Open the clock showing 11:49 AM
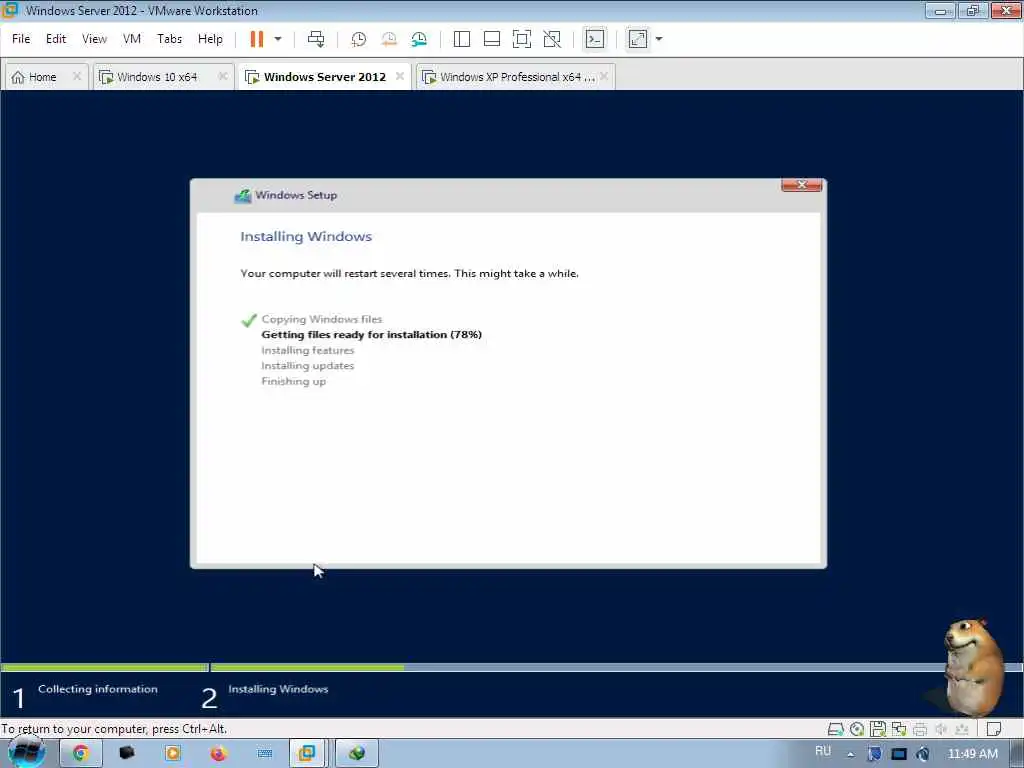This screenshot has height=768, width=1024. [972, 754]
